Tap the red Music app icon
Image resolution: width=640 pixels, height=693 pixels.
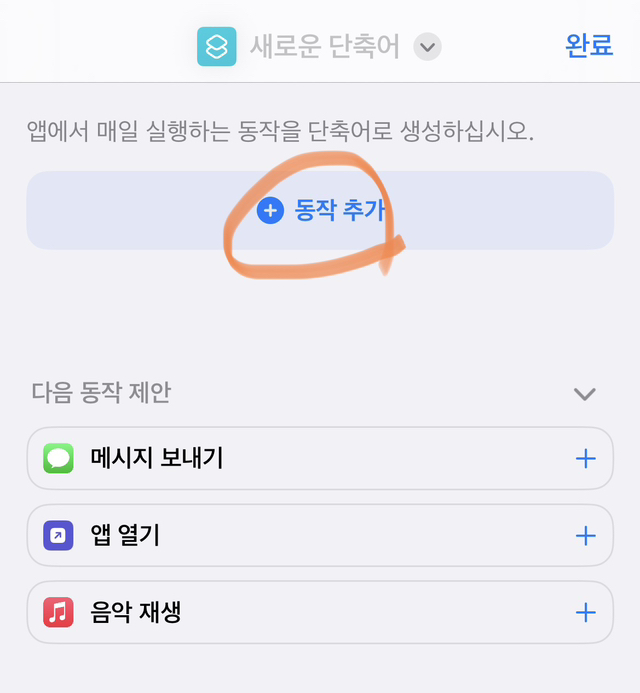58,612
